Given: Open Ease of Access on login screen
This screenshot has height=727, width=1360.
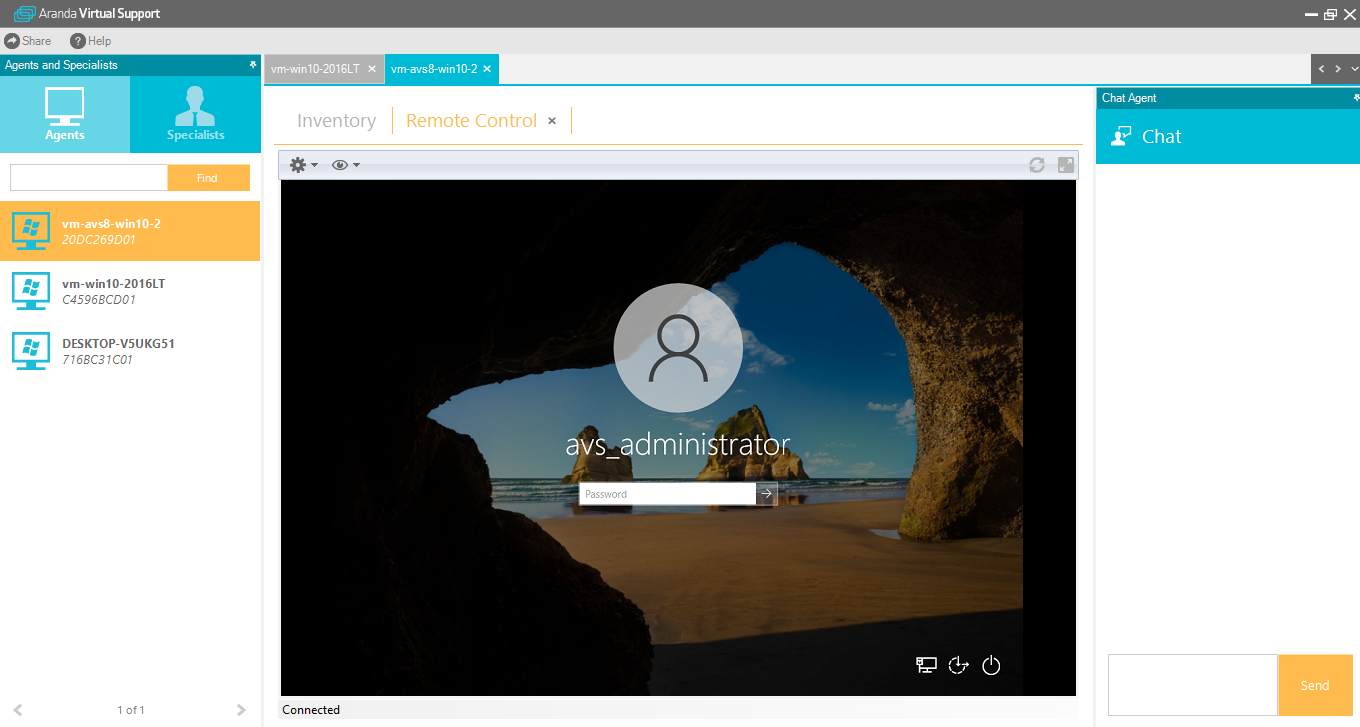Looking at the screenshot, I should tap(959, 665).
